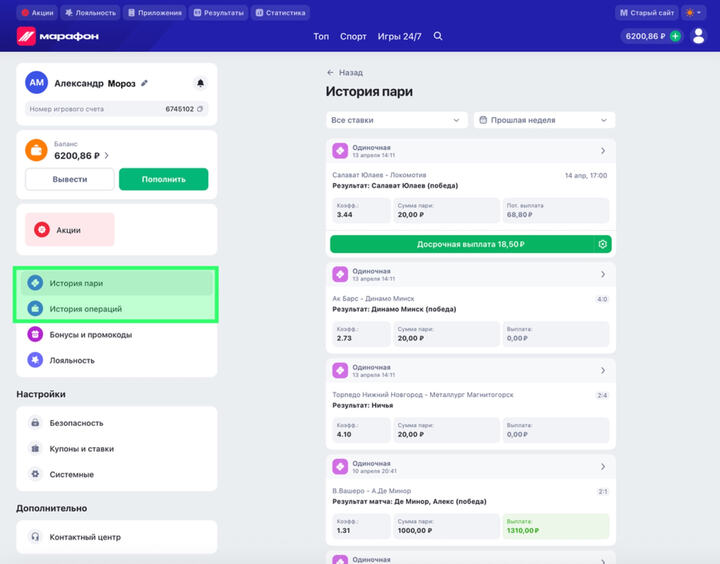Click the AM avatar circle

pyautogui.click(x=36, y=83)
